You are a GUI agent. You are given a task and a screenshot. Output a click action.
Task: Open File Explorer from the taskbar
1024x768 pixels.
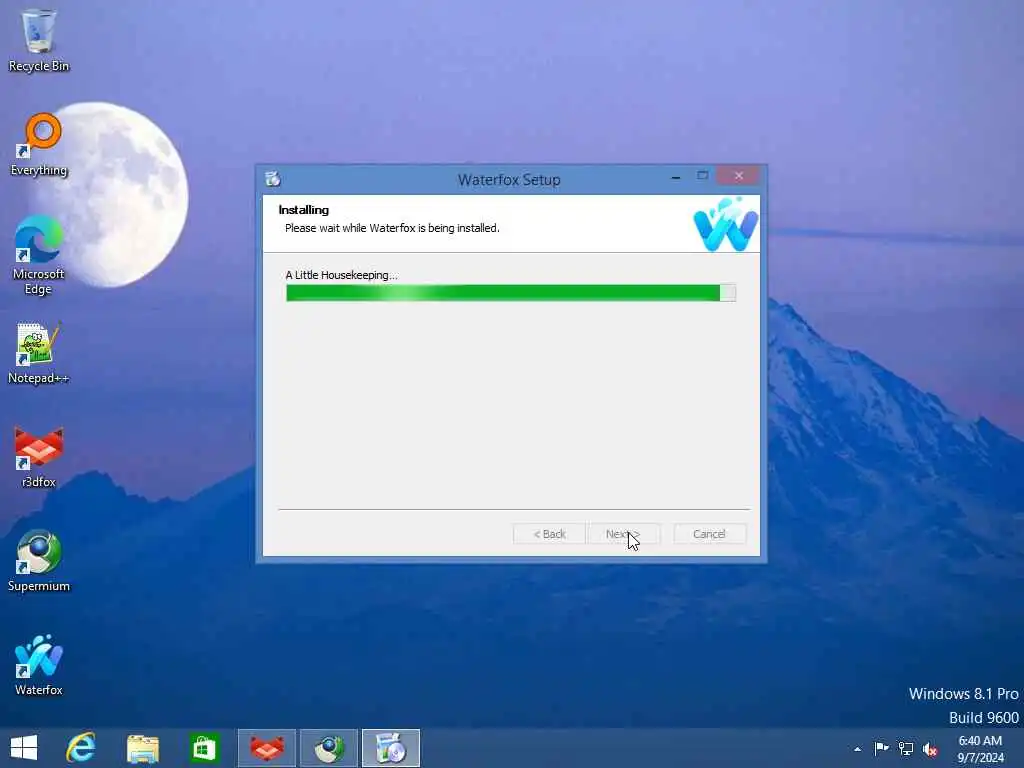tap(142, 748)
